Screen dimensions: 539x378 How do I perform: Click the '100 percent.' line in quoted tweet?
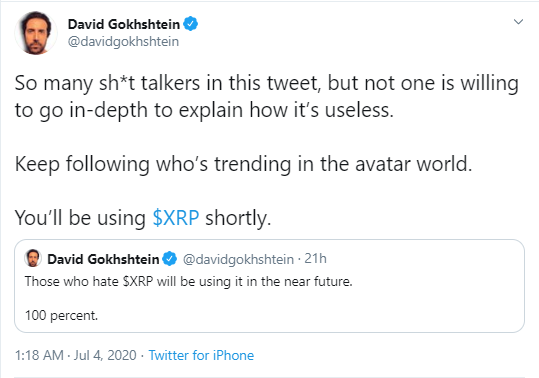(x=62, y=315)
